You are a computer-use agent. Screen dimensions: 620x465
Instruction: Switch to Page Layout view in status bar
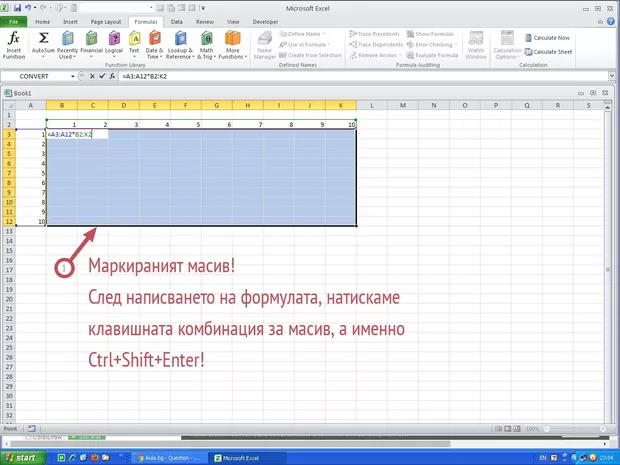[507, 429]
